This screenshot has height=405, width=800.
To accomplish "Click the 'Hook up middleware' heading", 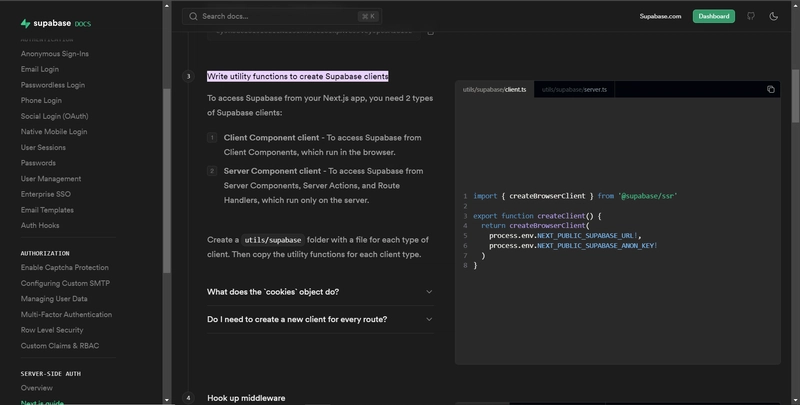I will pos(246,398).
